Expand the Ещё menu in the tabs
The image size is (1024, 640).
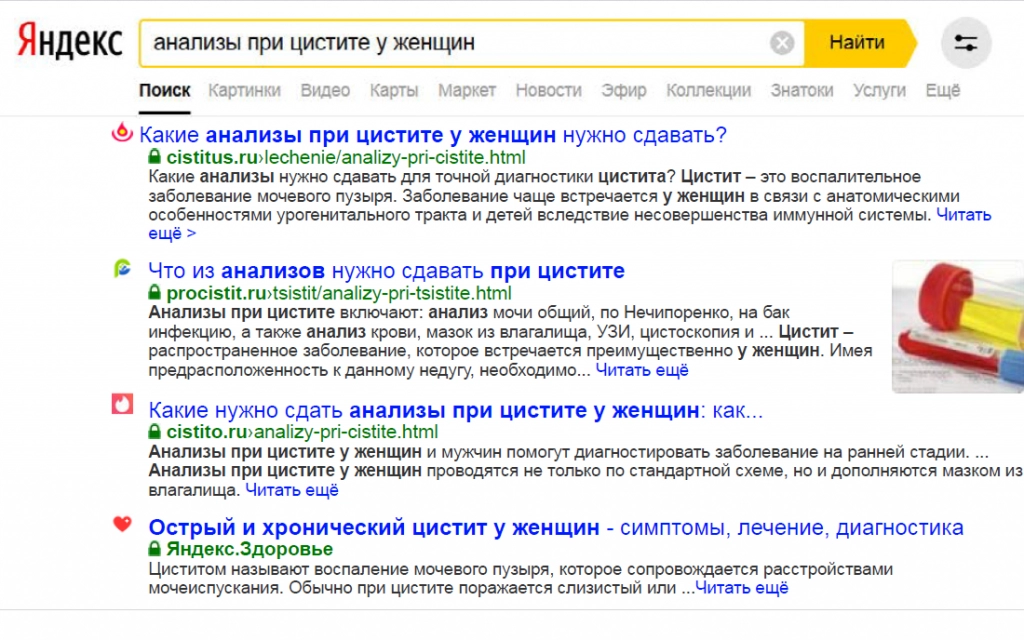(942, 90)
